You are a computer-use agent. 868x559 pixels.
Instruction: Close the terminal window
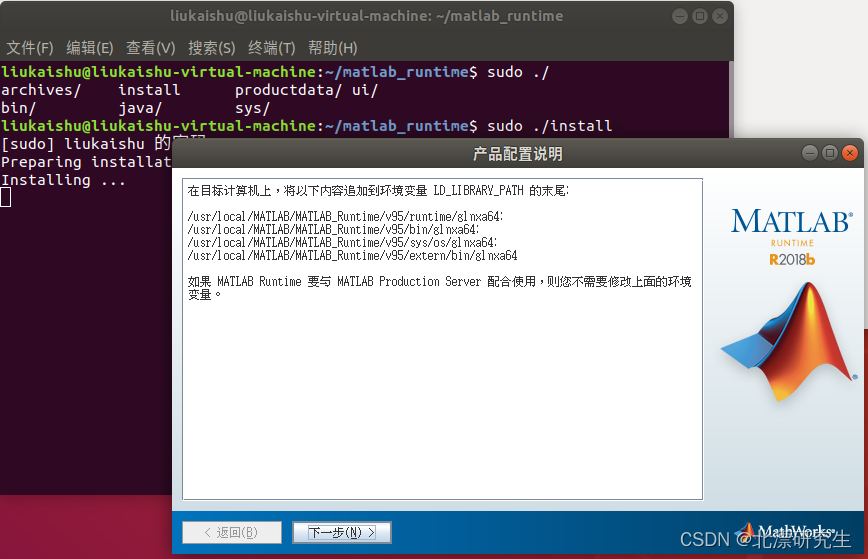click(x=720, y=16)
